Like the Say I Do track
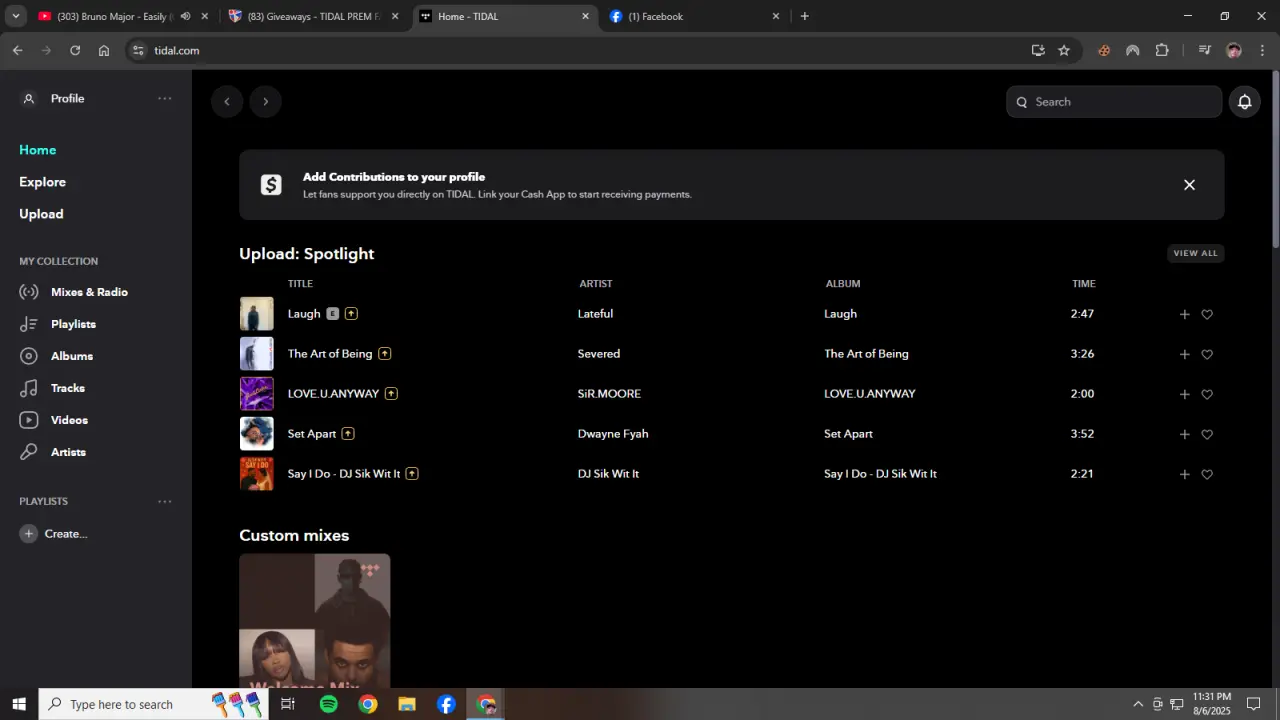Screen dimensions: 1280x720 coord(1207,474)
